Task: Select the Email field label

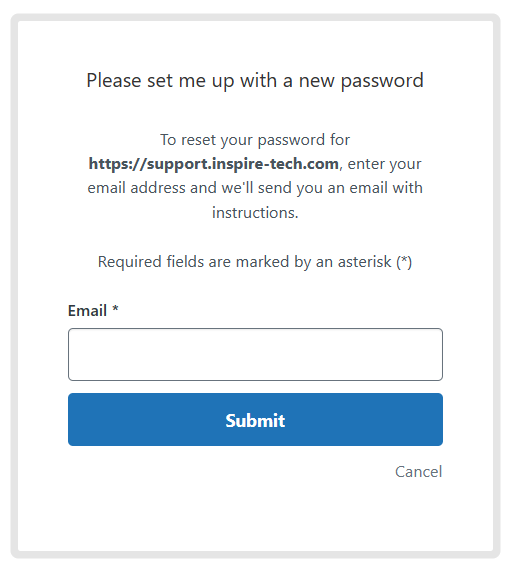Action: [x=87, y=310]
